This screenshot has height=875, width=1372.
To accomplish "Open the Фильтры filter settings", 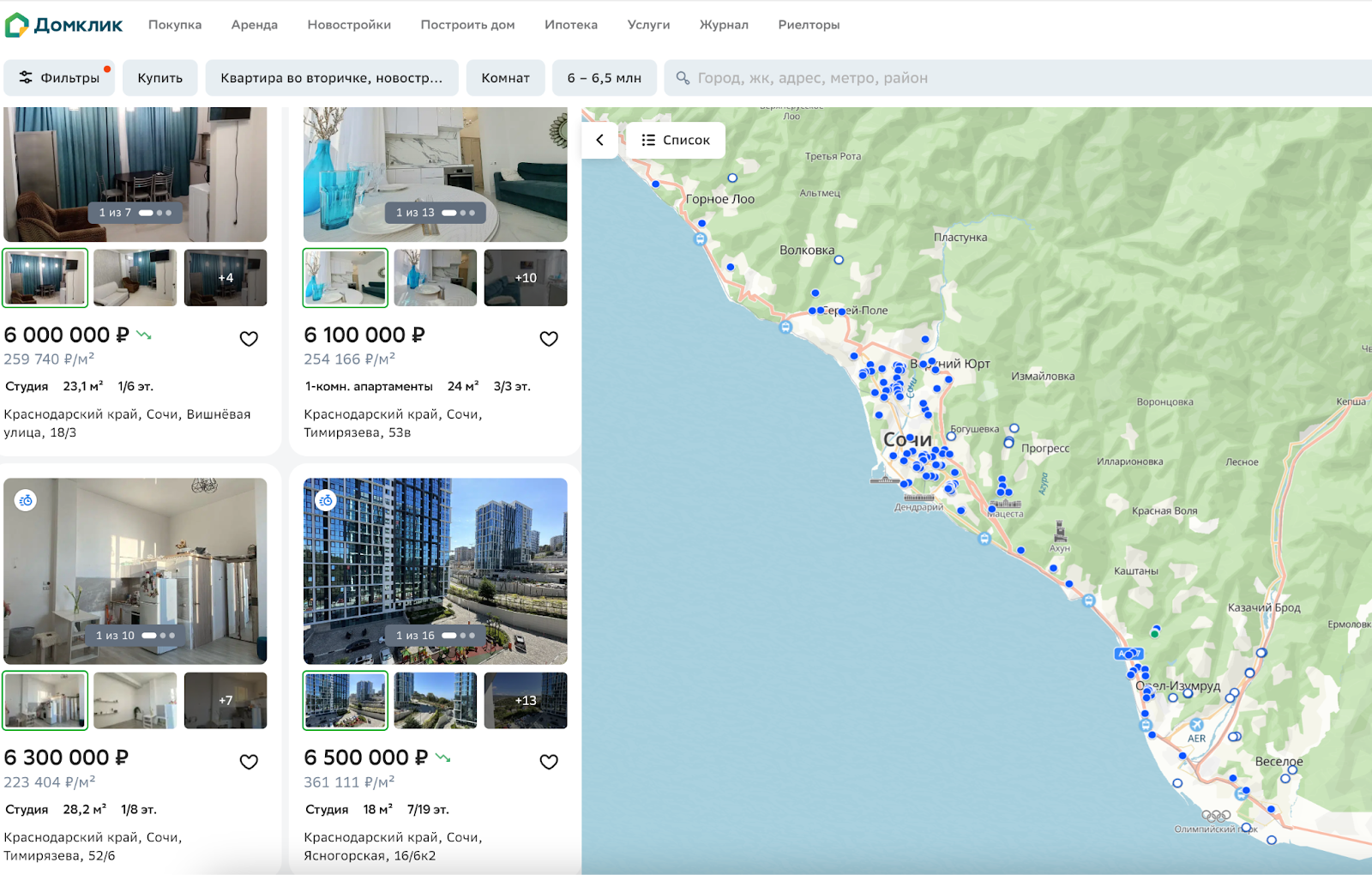I will [60, 78].
